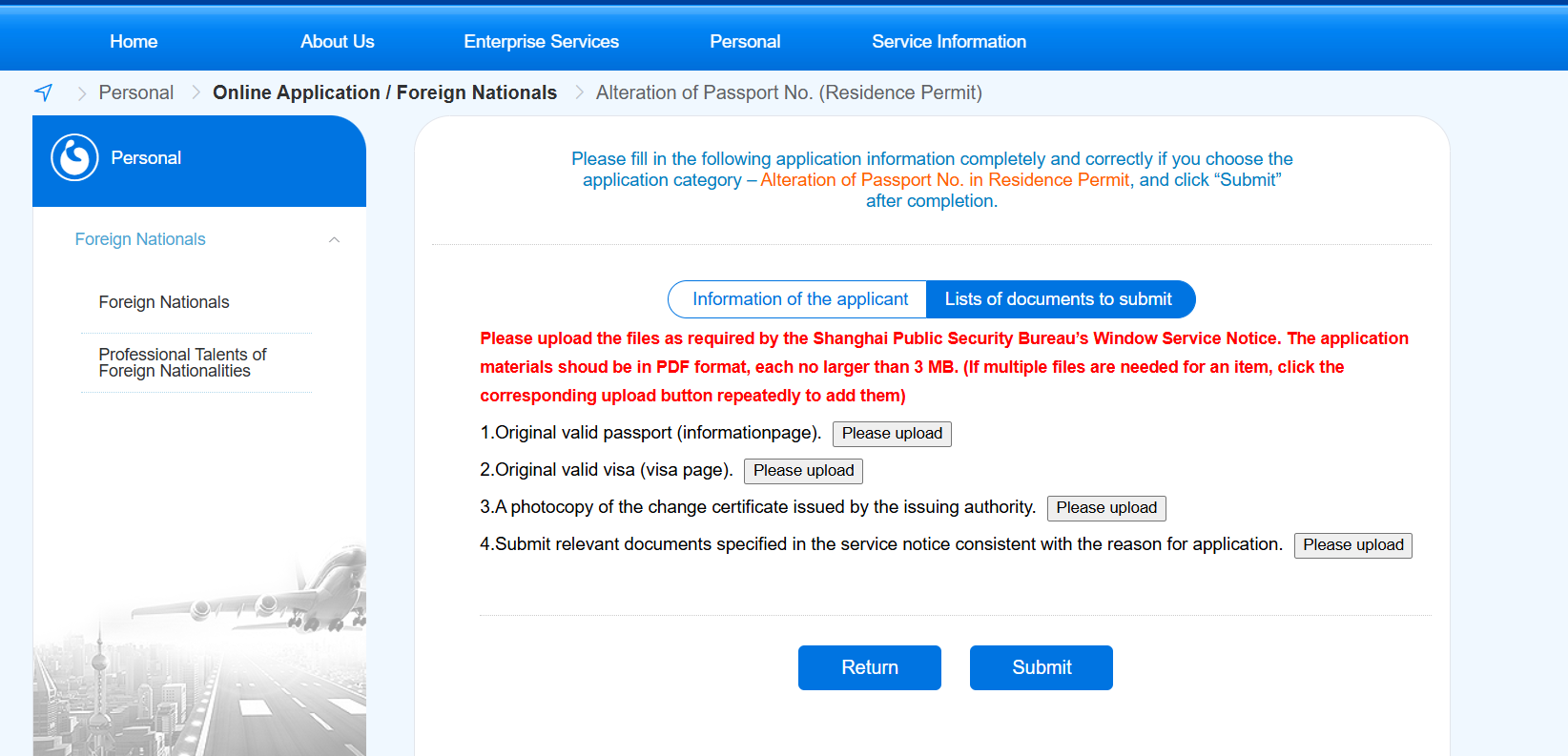The image size is (1568, 756).
Task: Upload the original valid visa page
Action: 803,471
